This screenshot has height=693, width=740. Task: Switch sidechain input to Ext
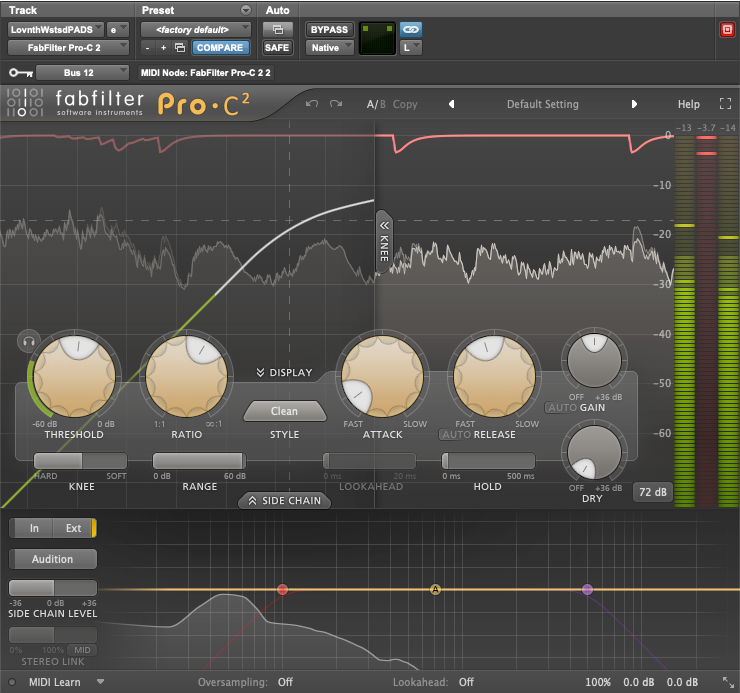click(x=73, y=528)
